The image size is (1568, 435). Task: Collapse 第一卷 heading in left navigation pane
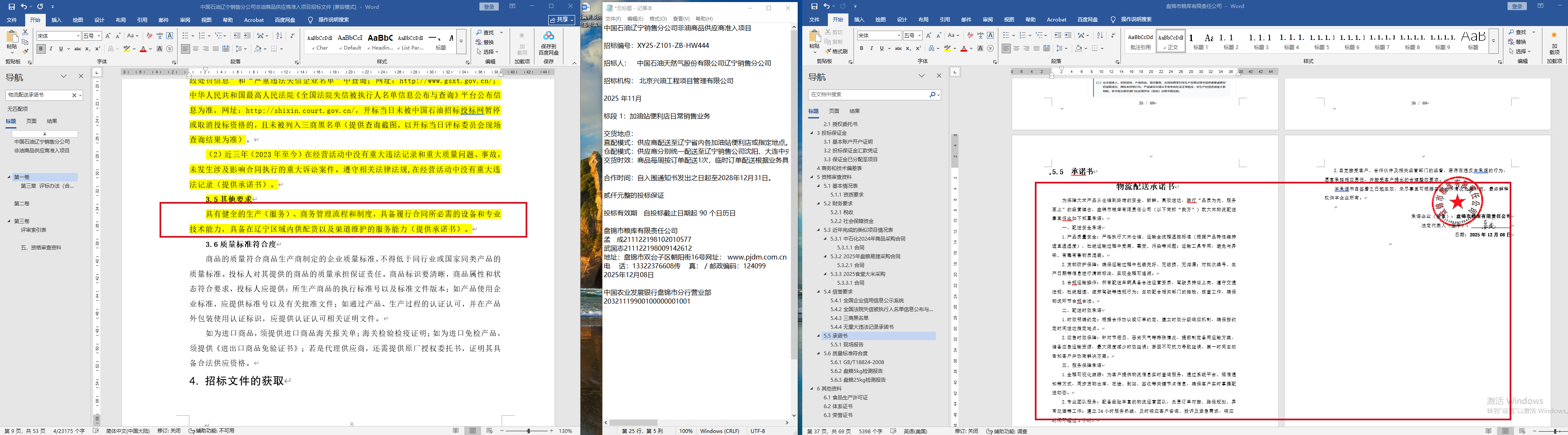click(9, 177)
